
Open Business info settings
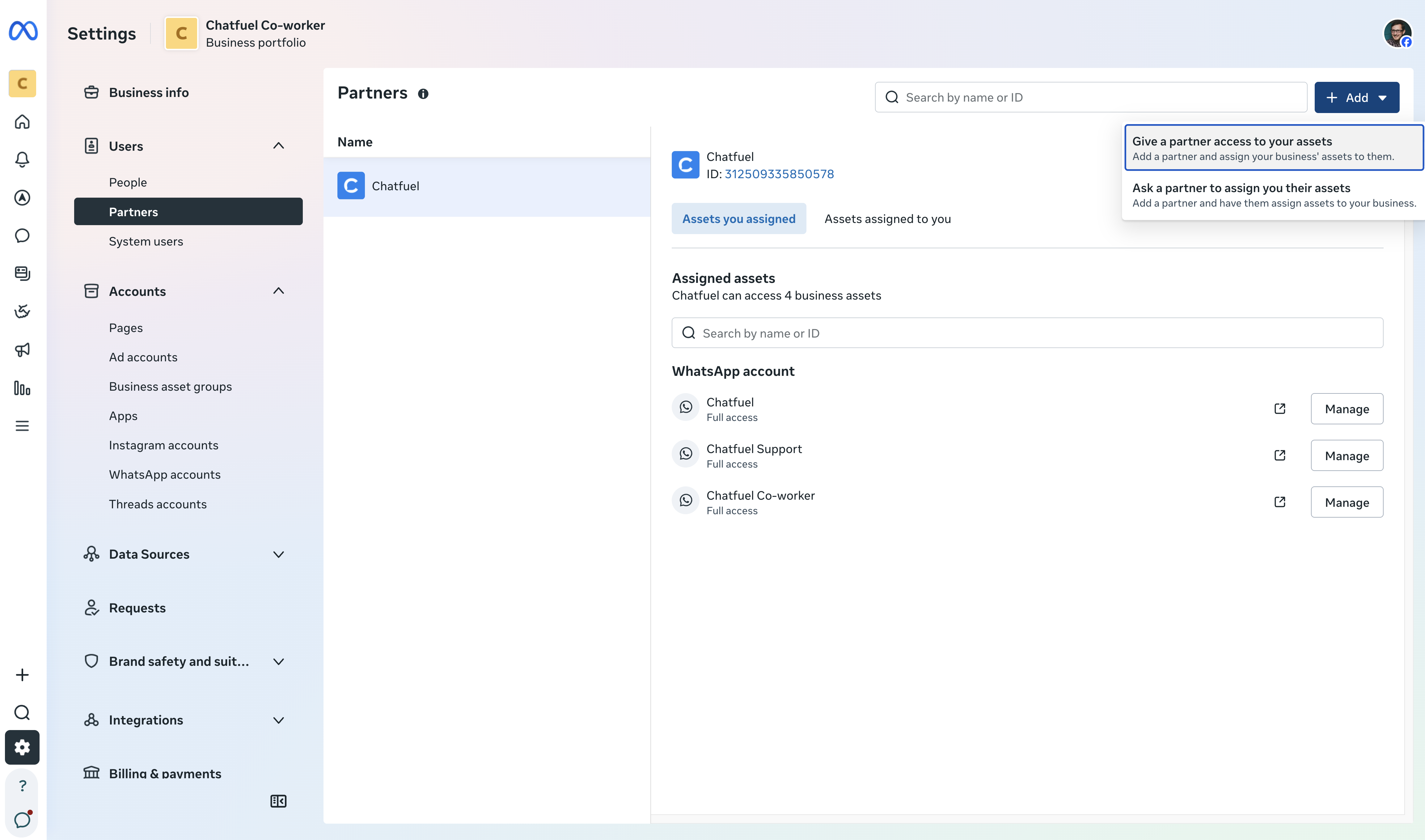pyautogui.click(x=148, y=92)
